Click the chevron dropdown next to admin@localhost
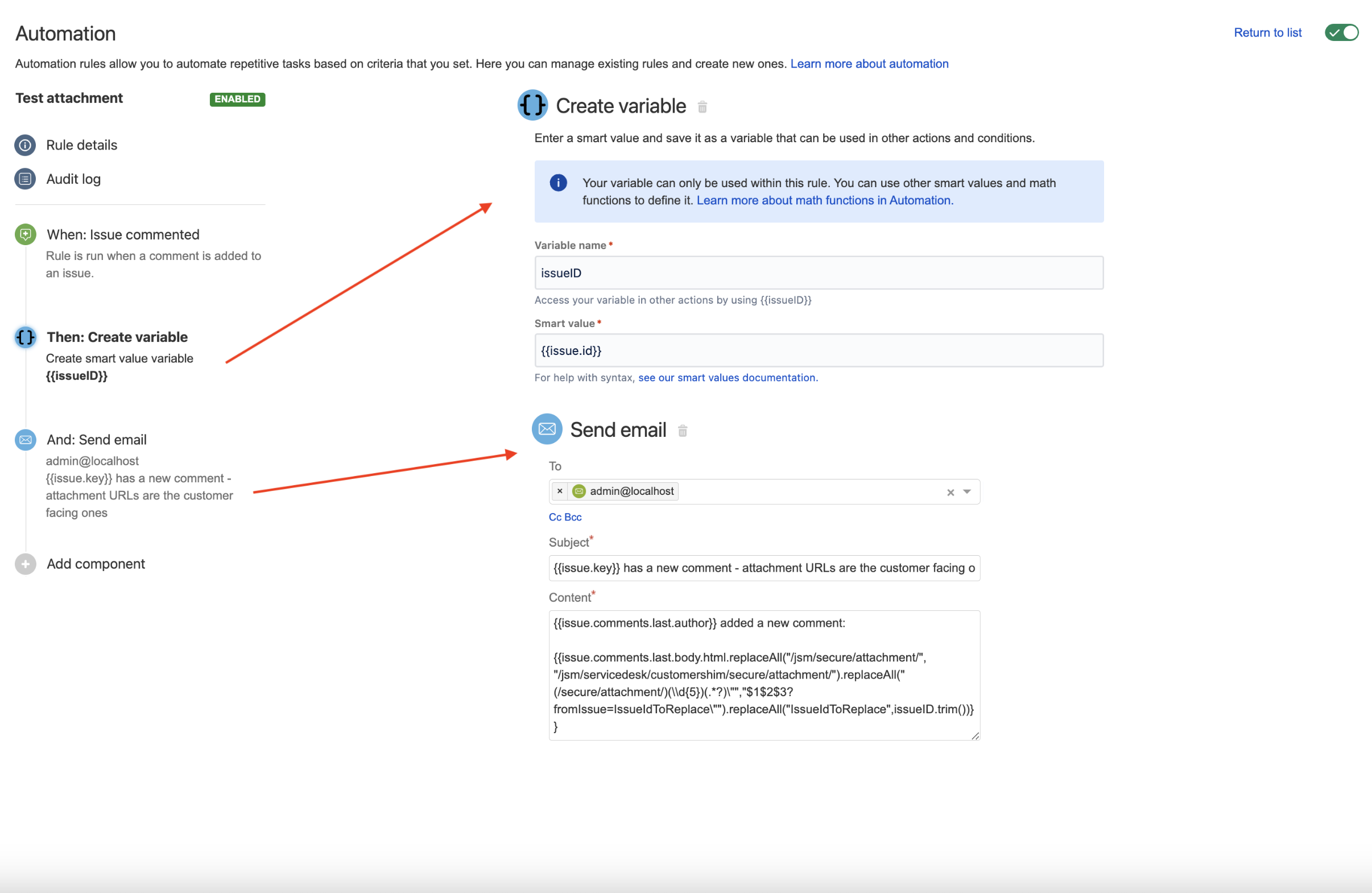This screenshot has height=893, width=1372. click(965, 490)
